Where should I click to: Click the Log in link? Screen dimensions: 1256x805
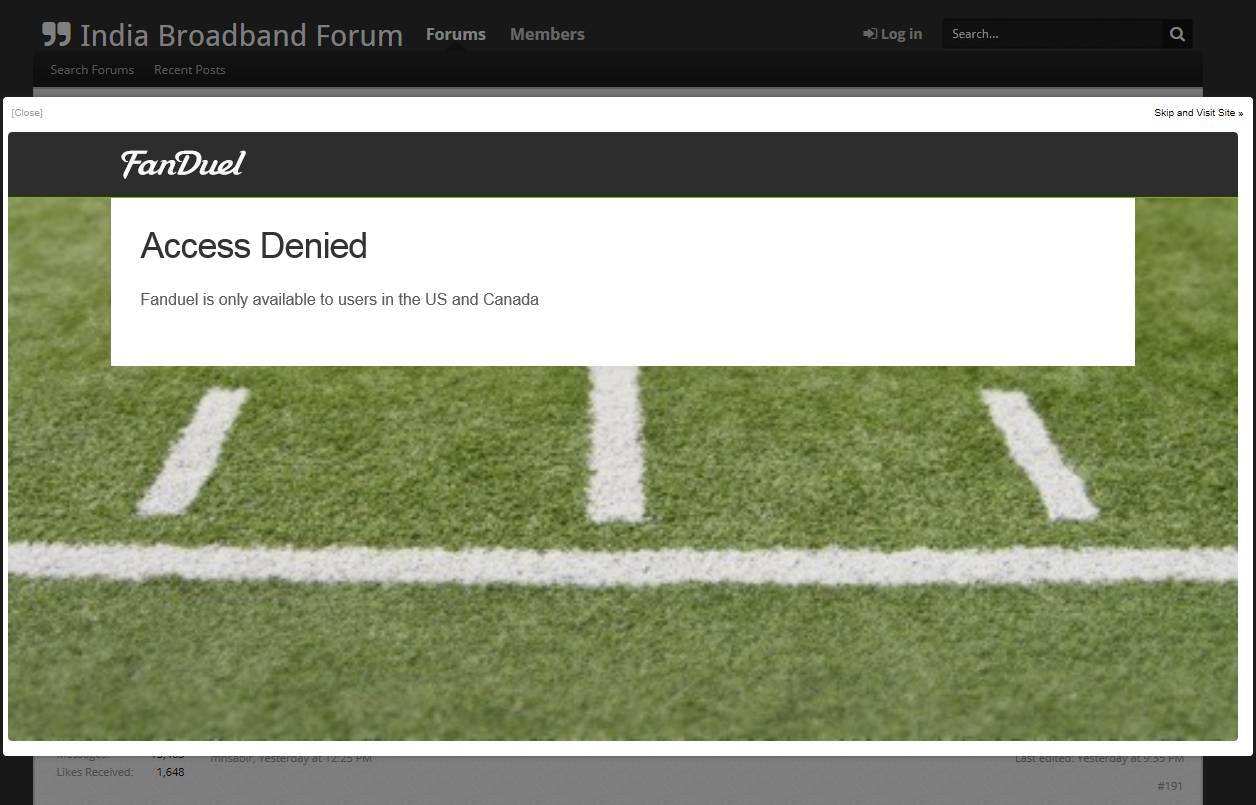(x=901, y=34)
